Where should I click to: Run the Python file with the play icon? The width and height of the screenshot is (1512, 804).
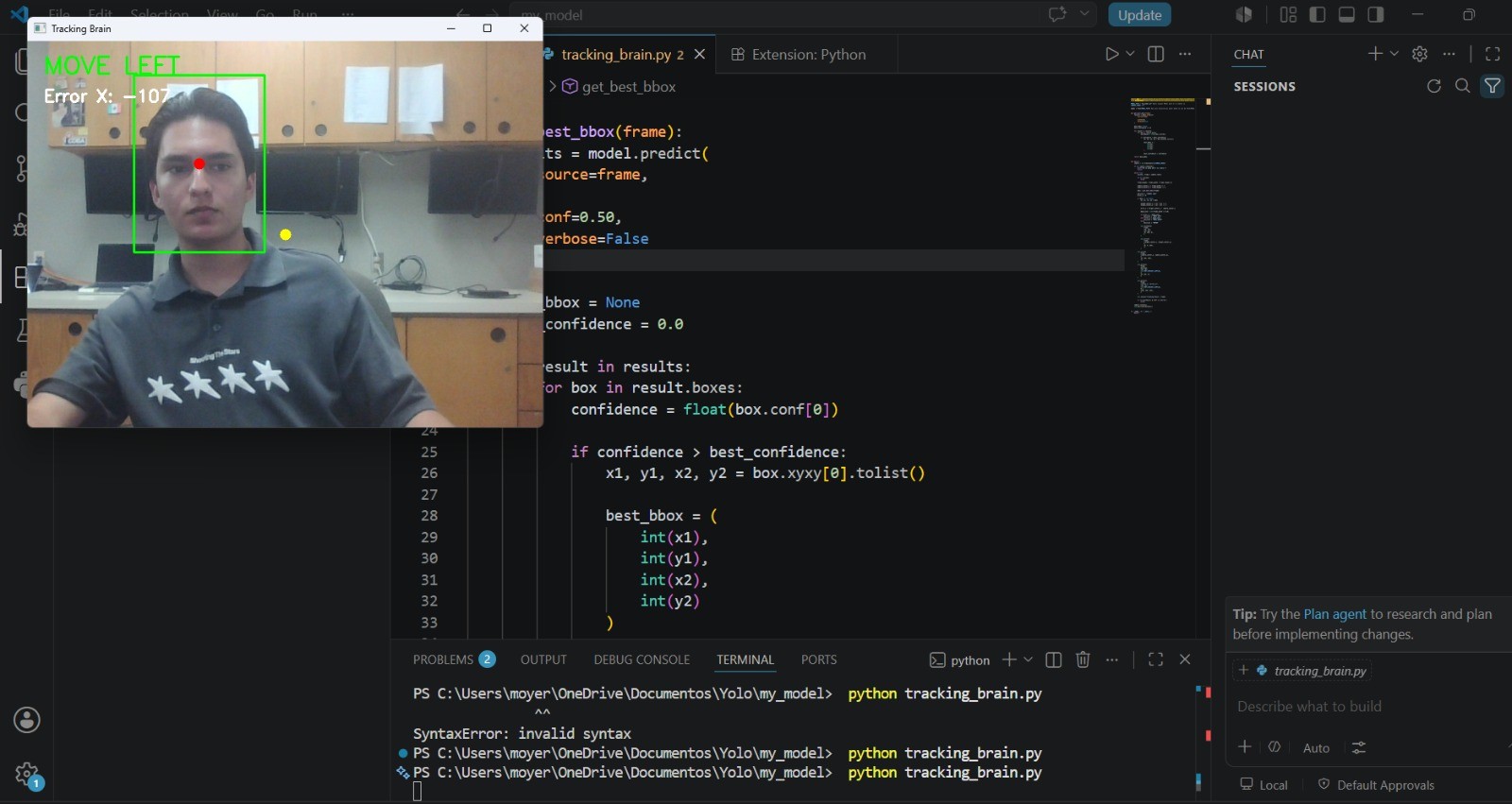[1112, 54]
